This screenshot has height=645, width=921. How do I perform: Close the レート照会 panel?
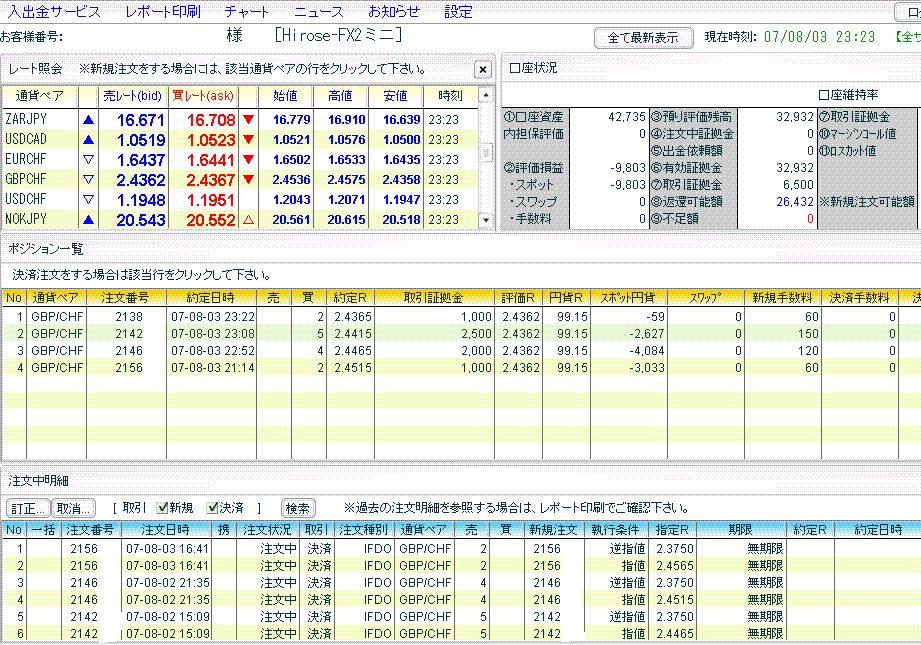coord(483,70)
